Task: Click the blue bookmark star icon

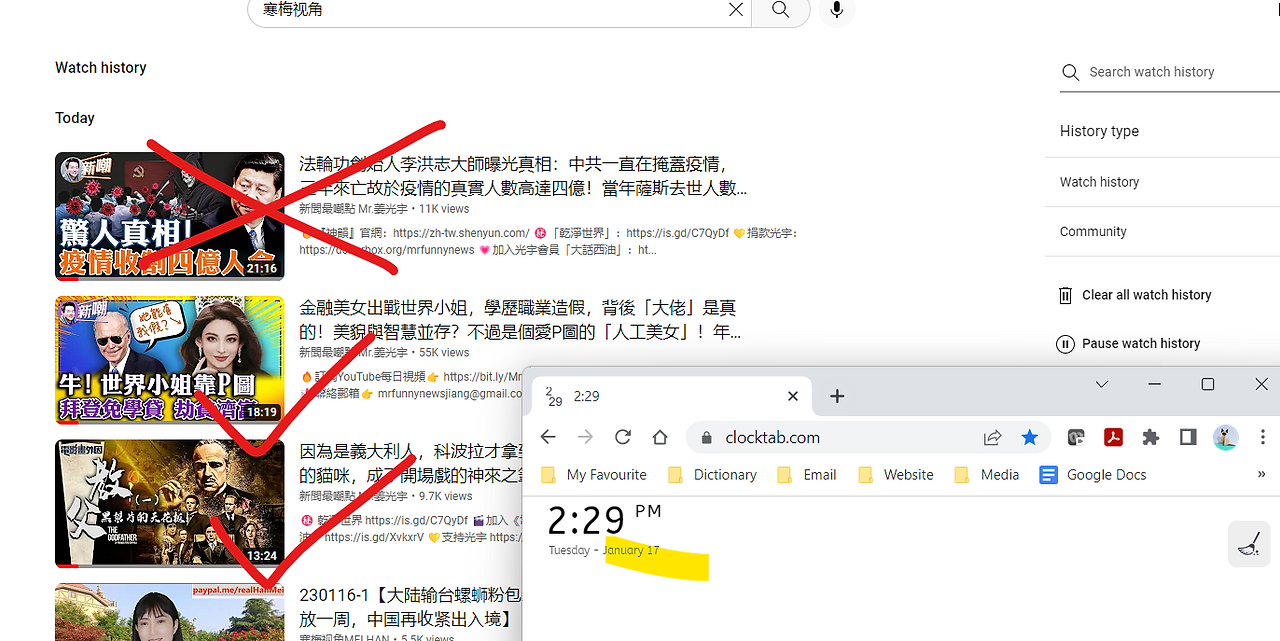Action: click(x=1030, y=437)
